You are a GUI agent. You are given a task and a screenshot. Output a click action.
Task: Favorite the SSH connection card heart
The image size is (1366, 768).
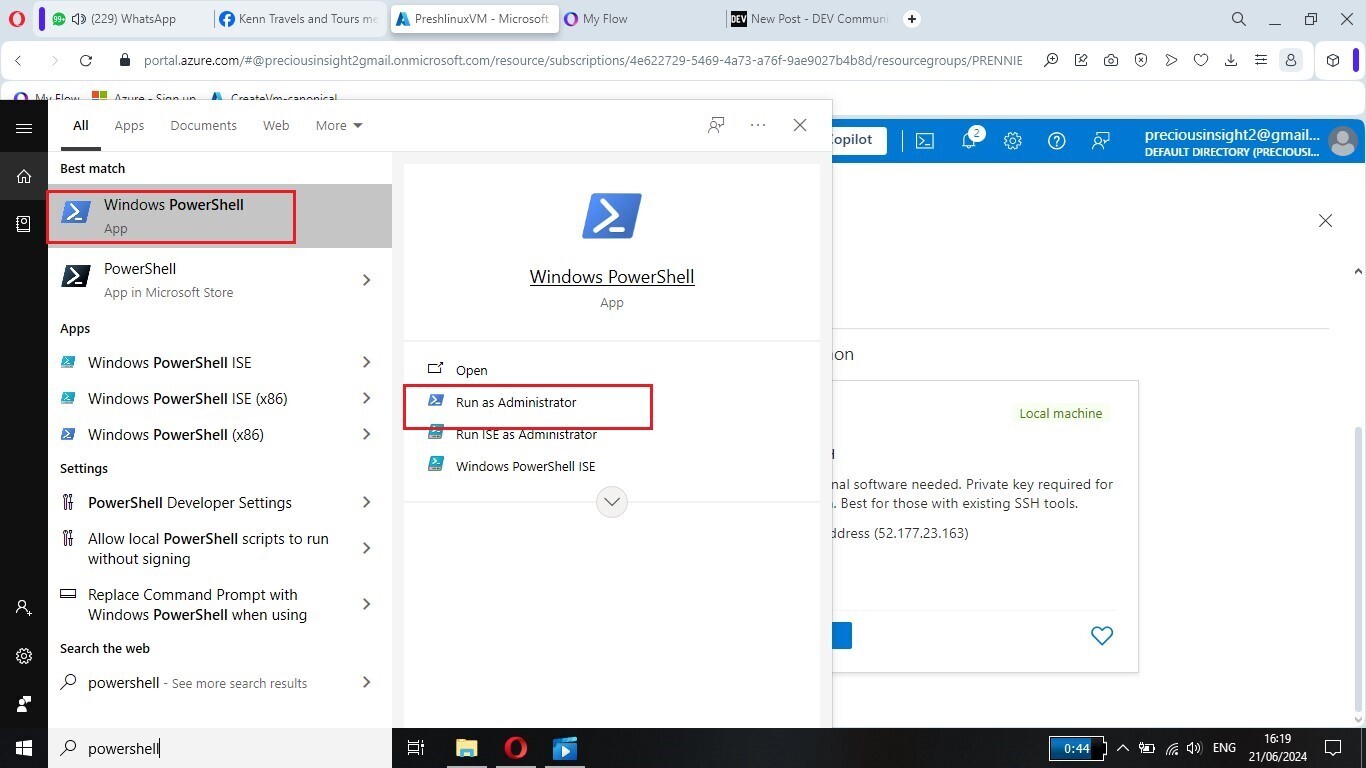(1102, 635)
